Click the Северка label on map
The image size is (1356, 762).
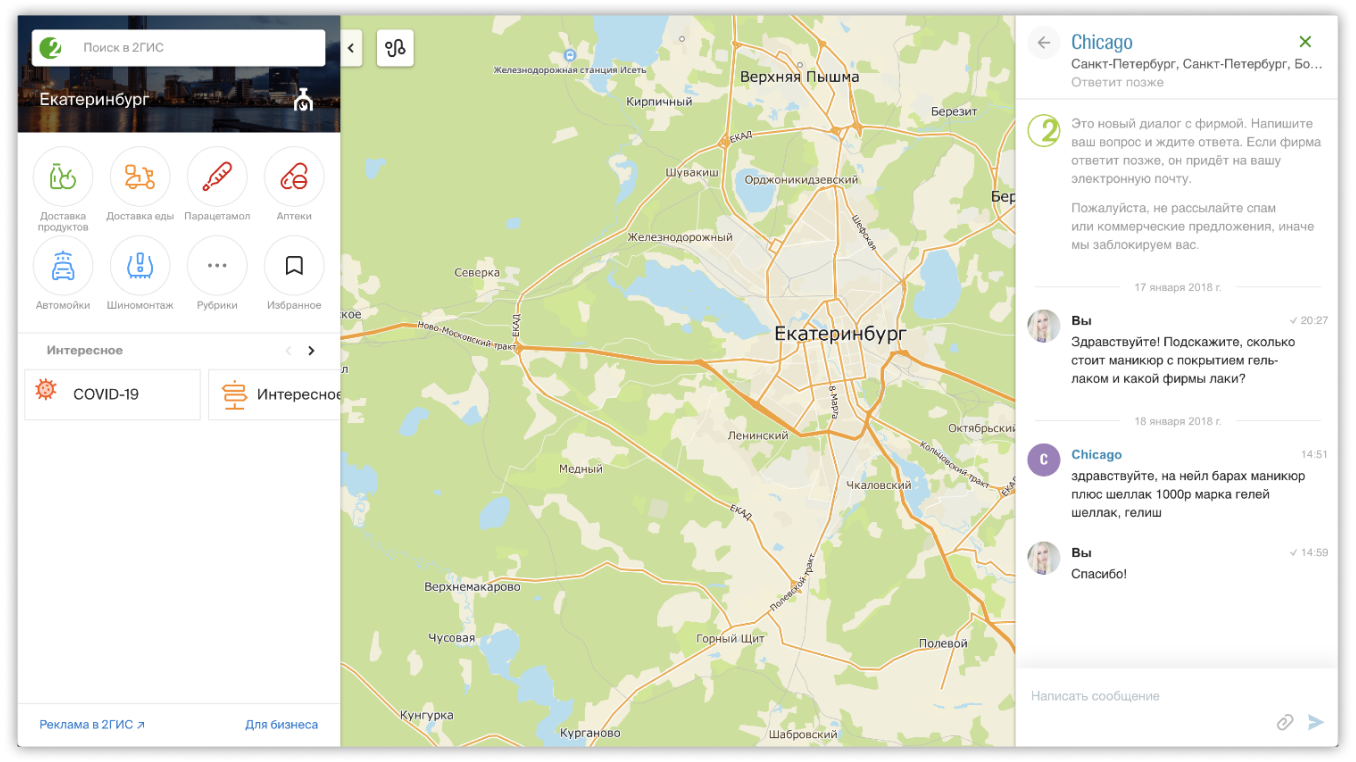tap(477, 273)
